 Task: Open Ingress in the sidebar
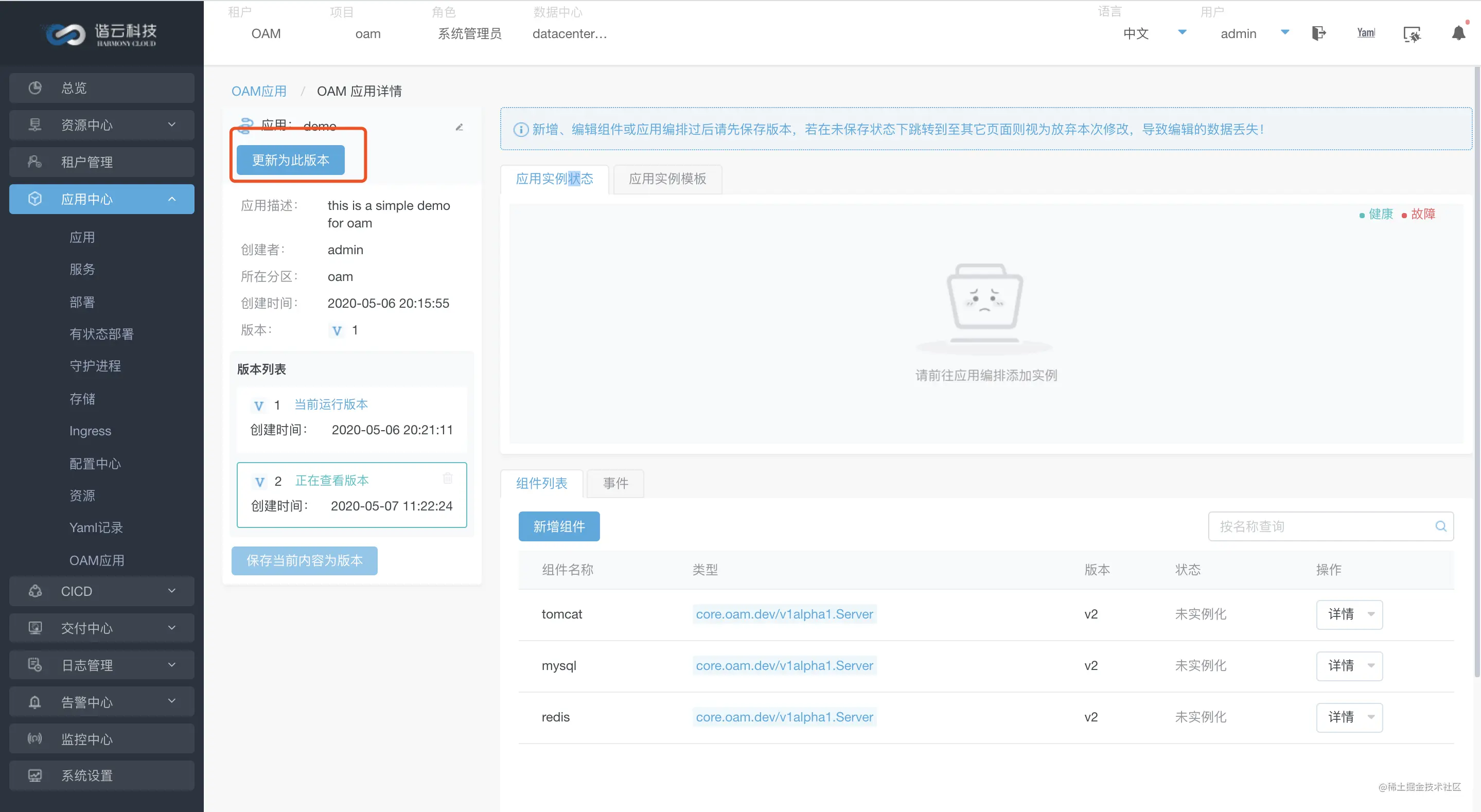click(x=90, y=431)
